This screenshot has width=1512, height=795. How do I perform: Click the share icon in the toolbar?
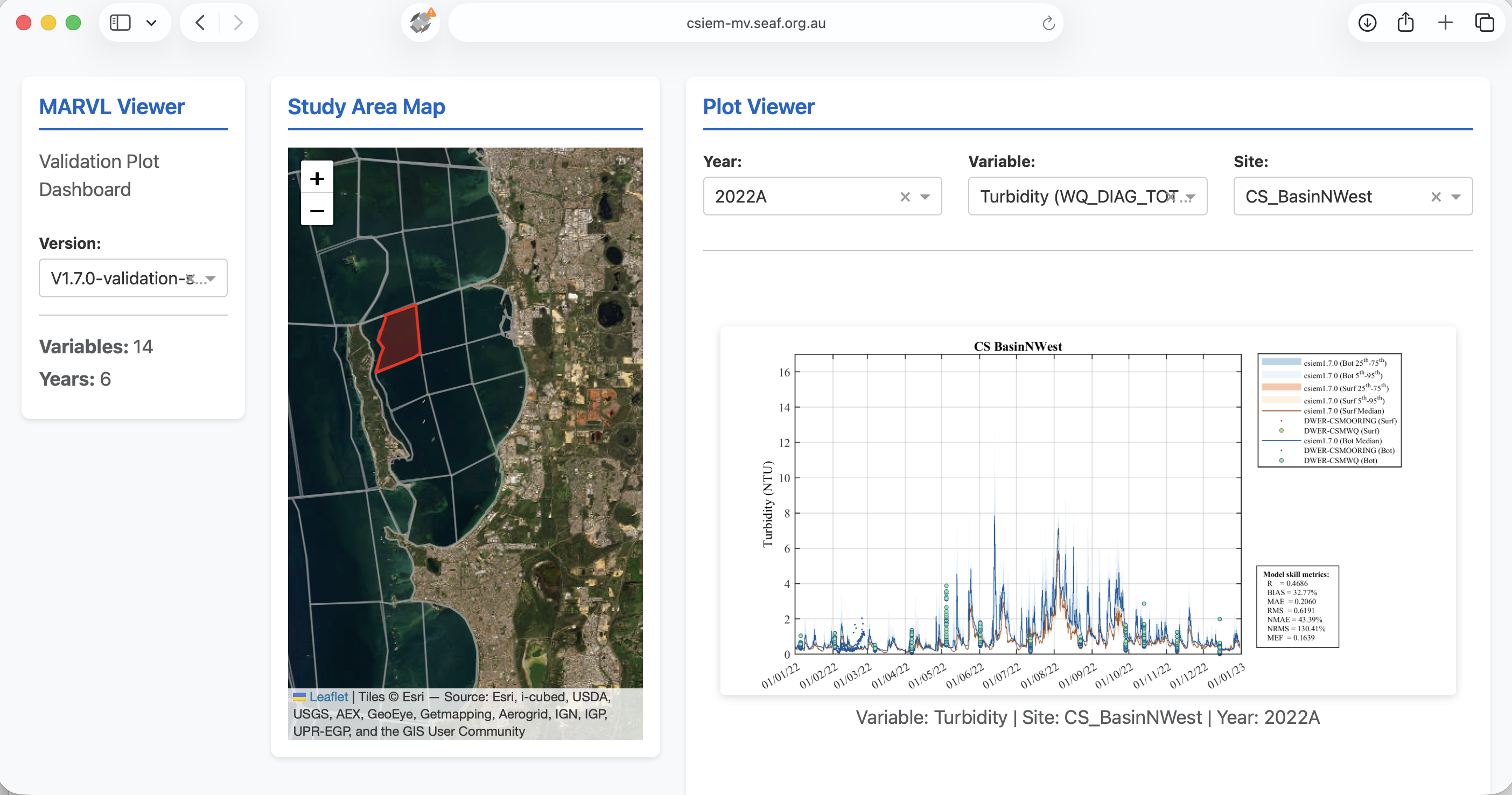pos(1406,23)
